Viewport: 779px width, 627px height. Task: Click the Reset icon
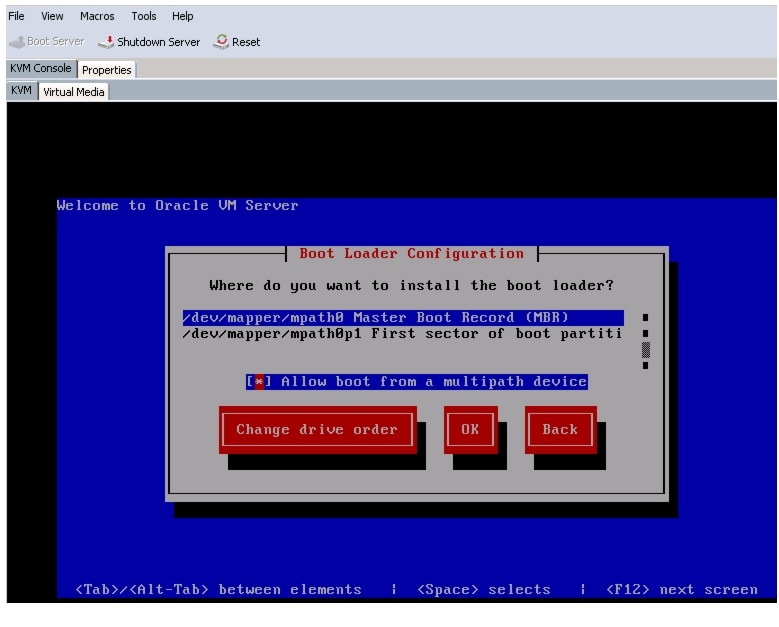tap(221, 42)
